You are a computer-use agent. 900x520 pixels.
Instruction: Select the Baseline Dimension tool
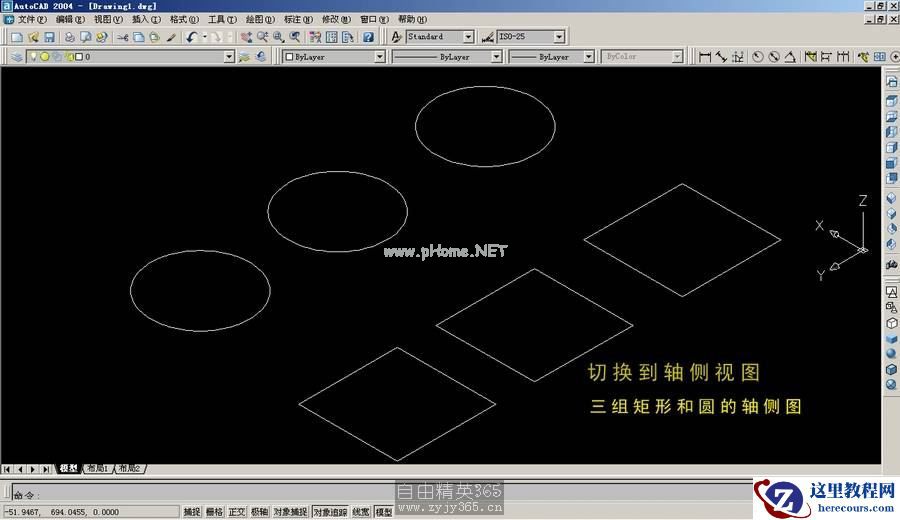827,57
